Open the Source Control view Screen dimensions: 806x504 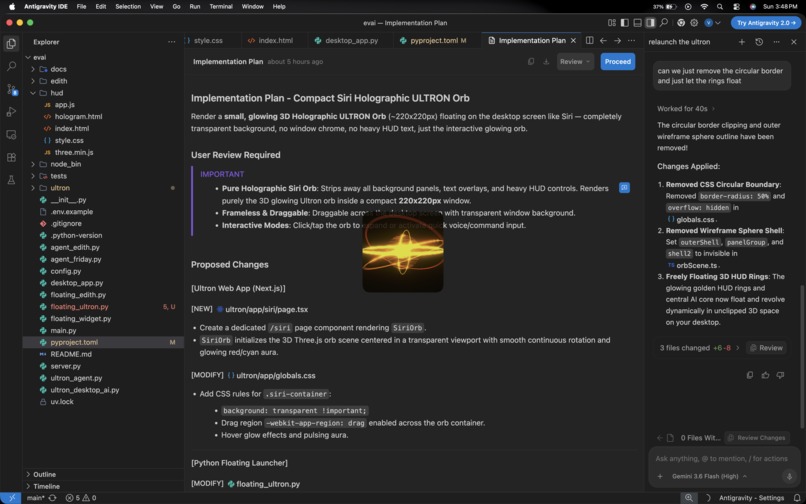pos(11,89)
